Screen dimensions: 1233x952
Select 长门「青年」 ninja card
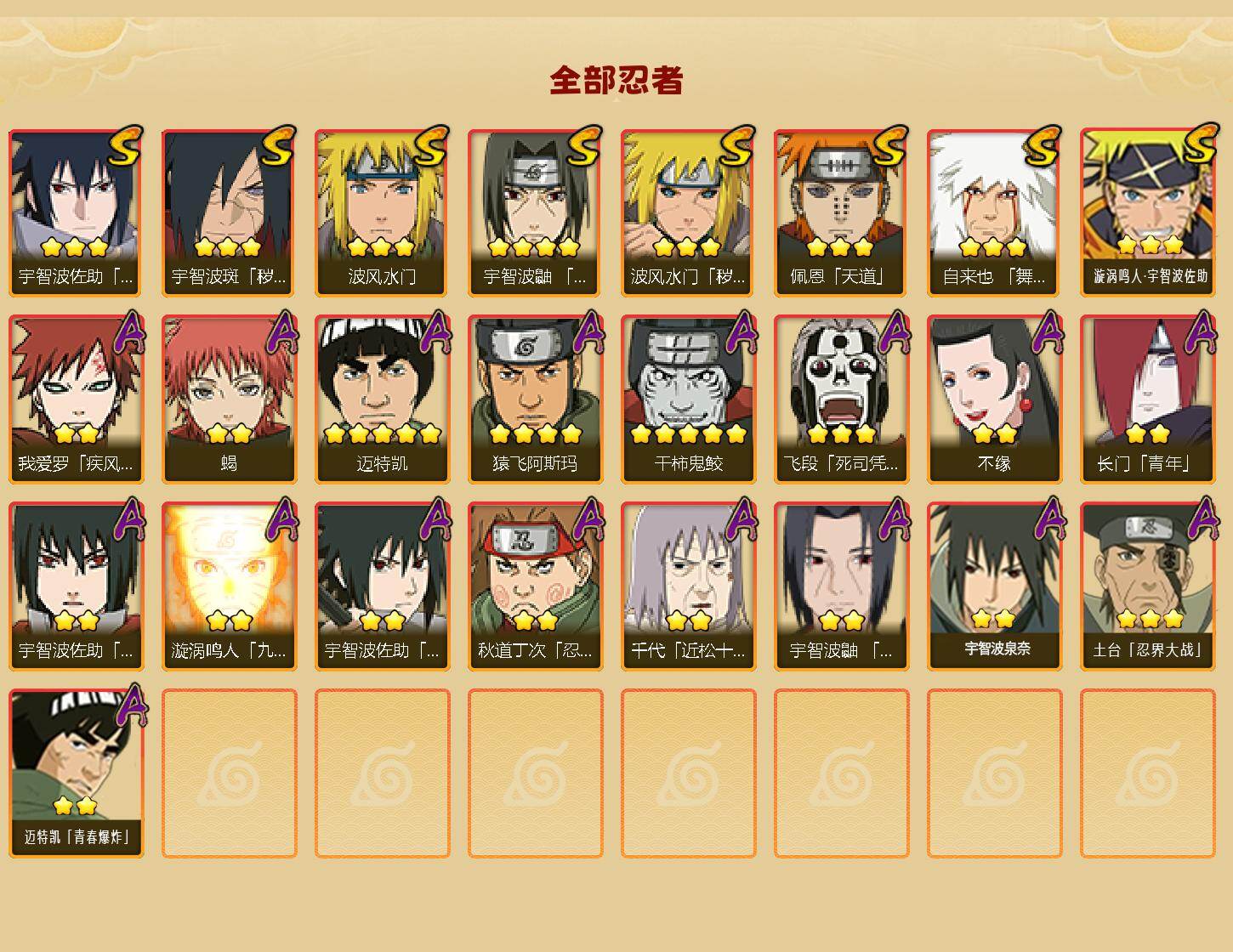coord(1148,399)
